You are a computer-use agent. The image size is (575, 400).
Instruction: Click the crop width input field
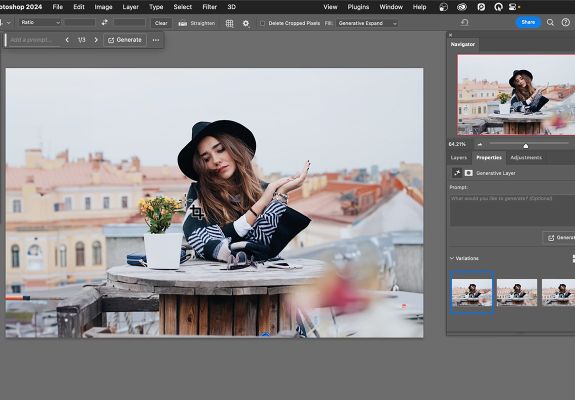coord(80,23)
